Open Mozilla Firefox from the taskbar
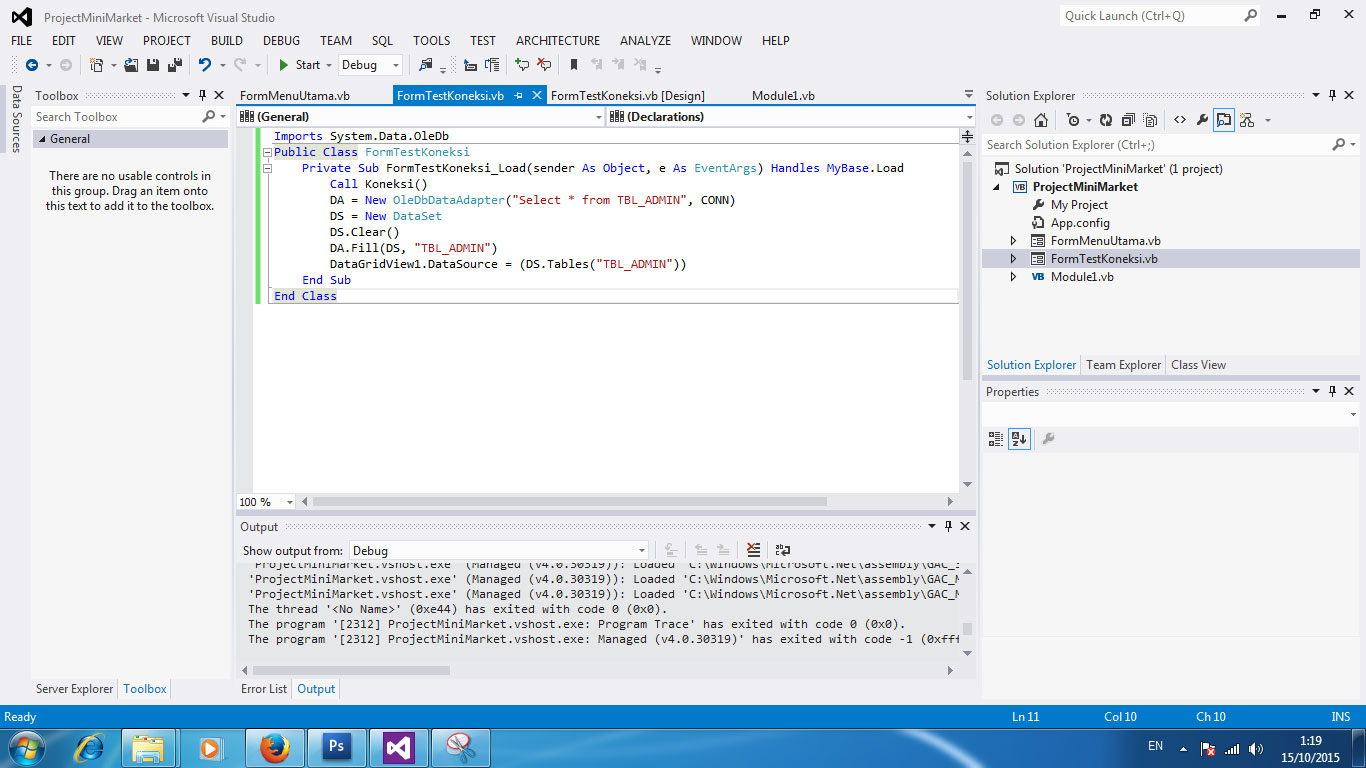The width and height of the screenshot is (1366, 768). pyautogui.click(x=274, y=746)
